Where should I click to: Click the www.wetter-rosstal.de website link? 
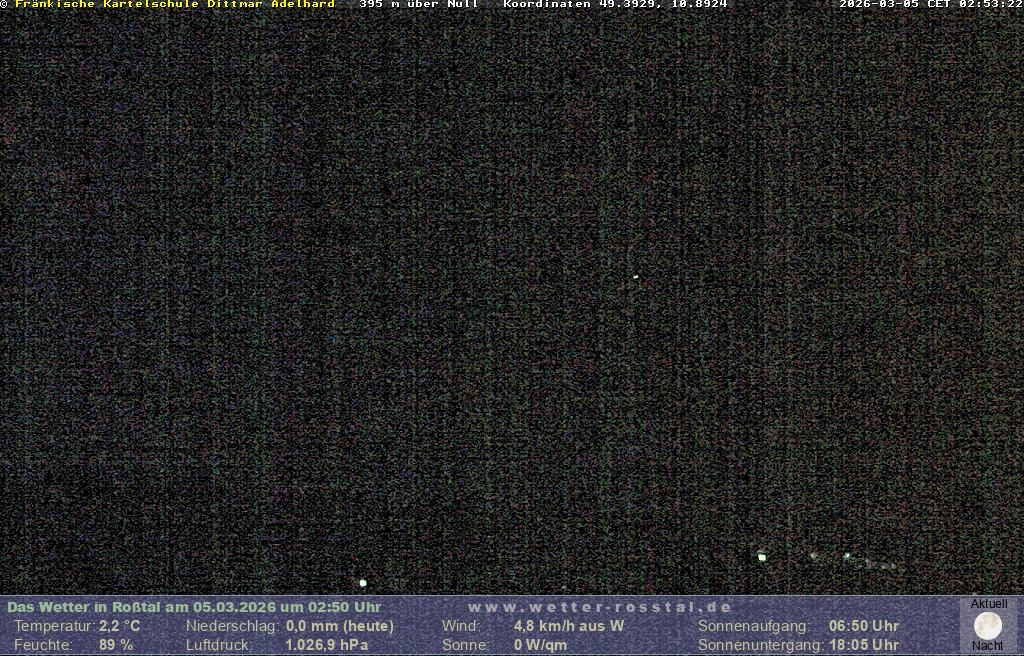pyautogui.click(x=600, y=607)
